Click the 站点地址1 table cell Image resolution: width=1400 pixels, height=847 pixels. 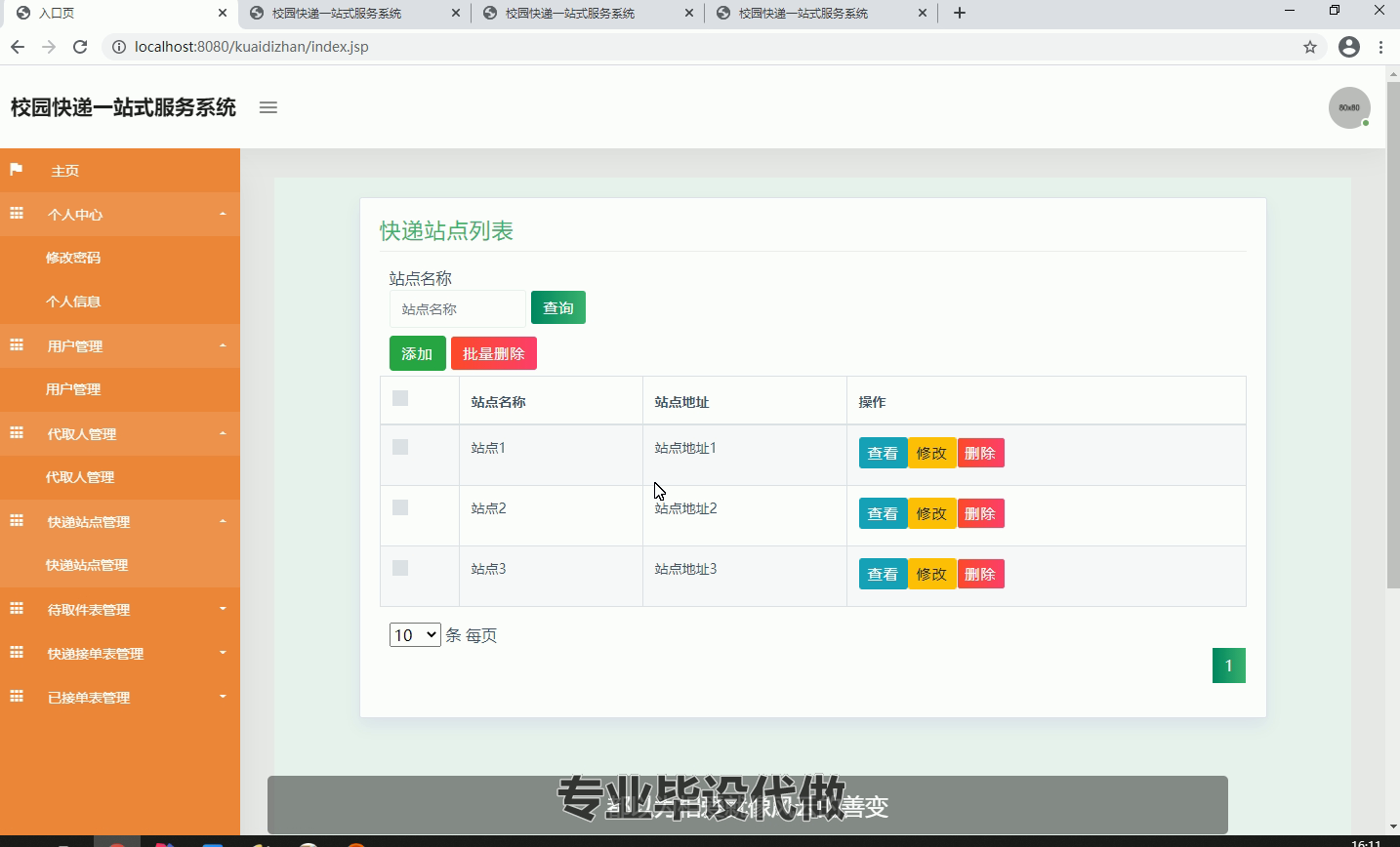[x=745, y=455]
